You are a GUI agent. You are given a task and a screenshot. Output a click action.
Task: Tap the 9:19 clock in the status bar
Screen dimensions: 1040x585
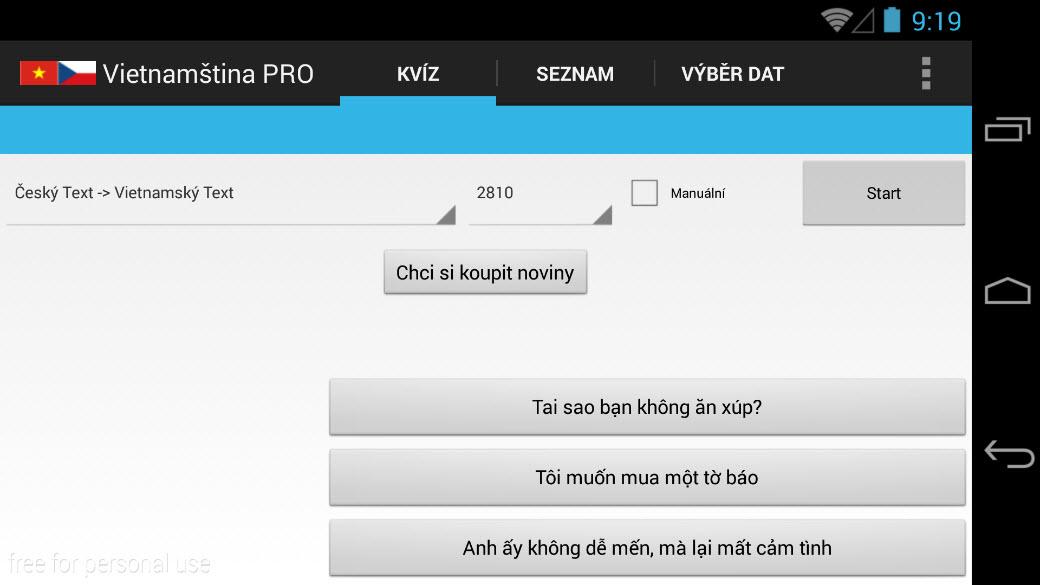(936, 21)
